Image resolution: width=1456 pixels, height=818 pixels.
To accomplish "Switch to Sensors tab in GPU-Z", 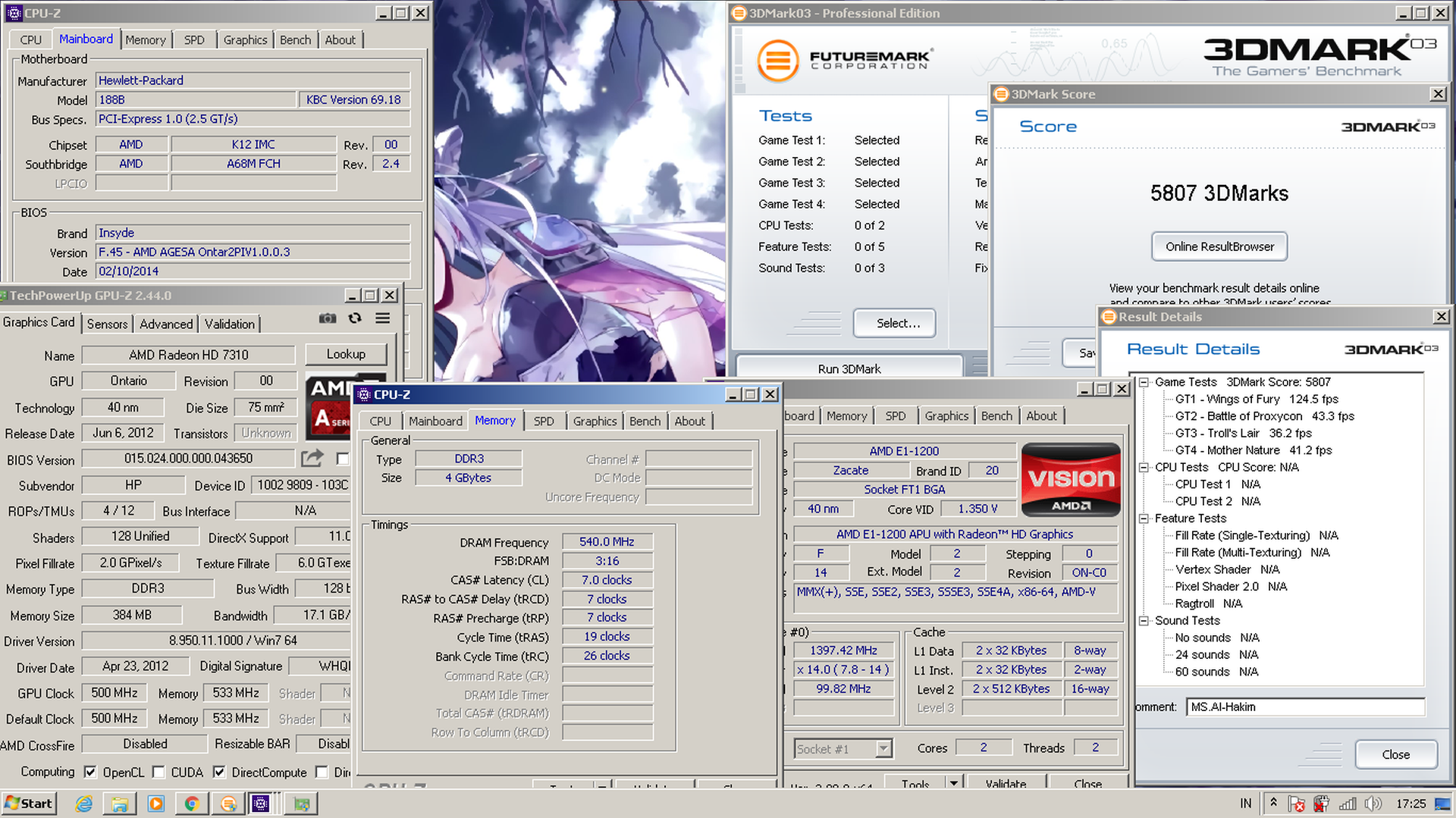I will point(107,324).
